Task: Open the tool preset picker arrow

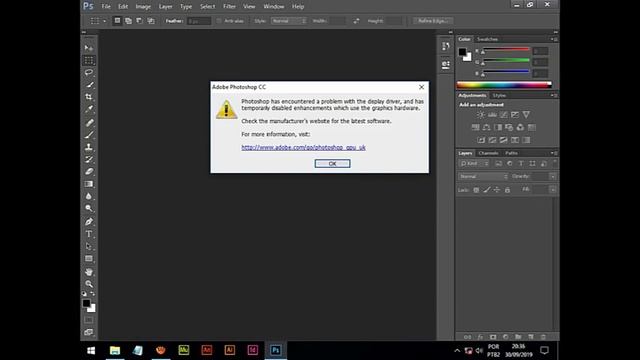Action: pyautogui.click(x=104, y=21)
